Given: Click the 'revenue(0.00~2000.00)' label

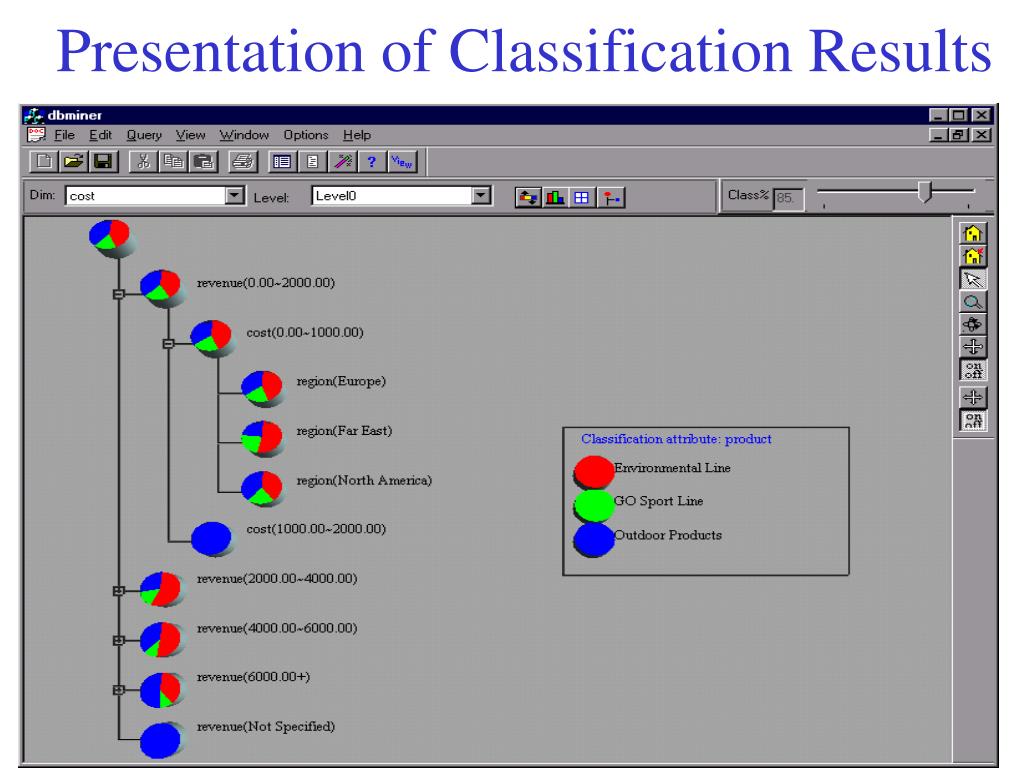Looking at the screenshot, I should (x=266, y=283).
